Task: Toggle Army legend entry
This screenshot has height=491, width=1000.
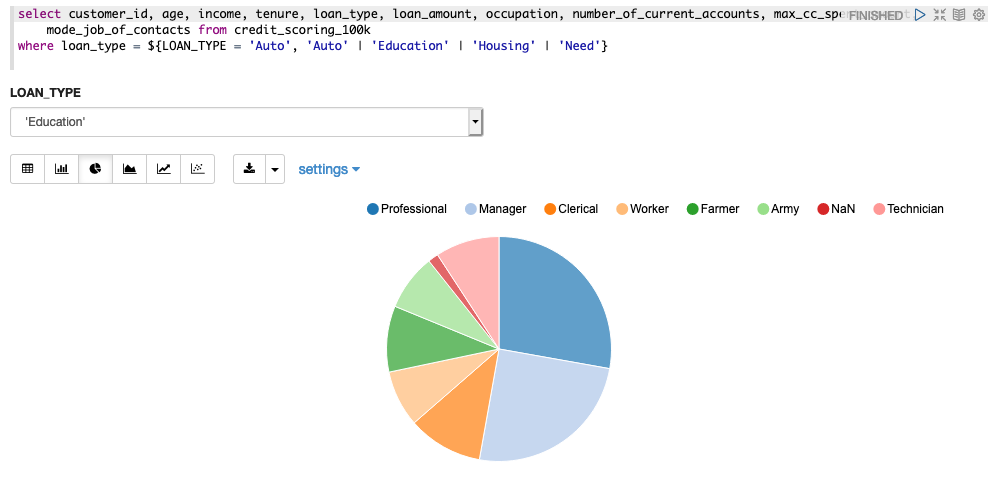Action: tap(778, 209)
